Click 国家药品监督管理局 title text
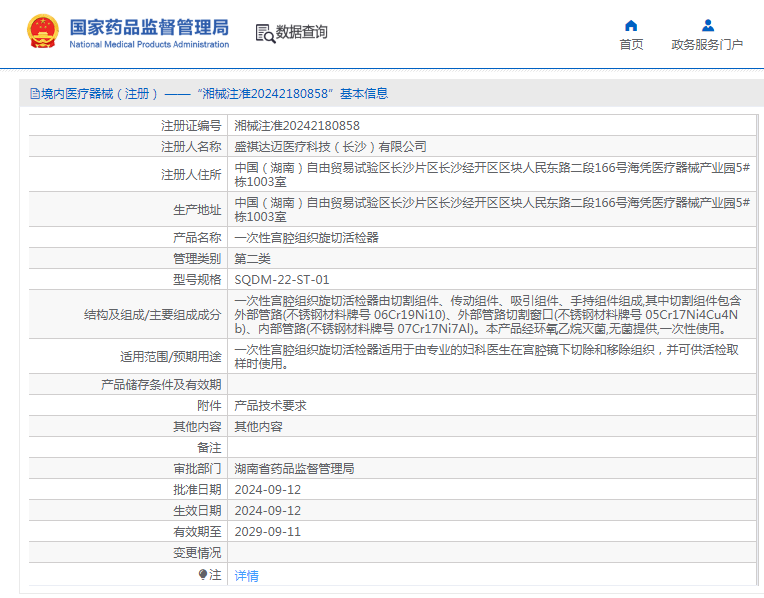This screenshot has height=598, width=764. coord(149,27)
